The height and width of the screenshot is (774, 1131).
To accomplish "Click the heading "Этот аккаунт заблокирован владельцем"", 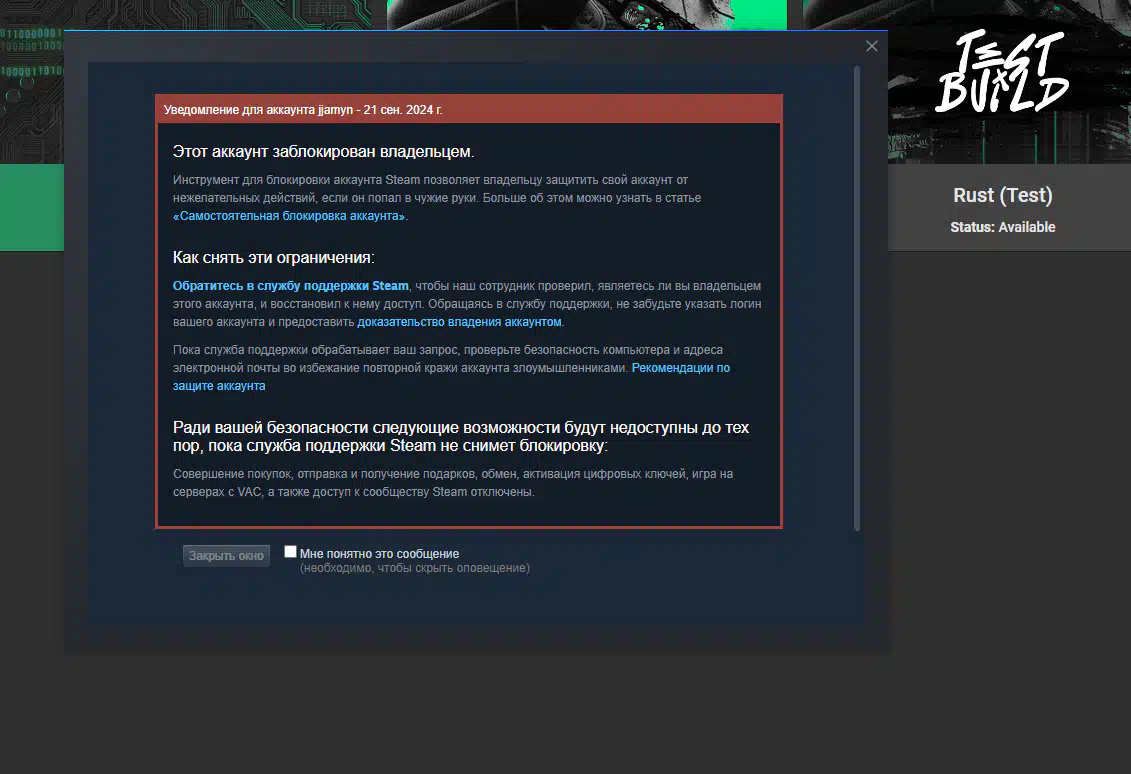I will click(x=323, y=152).
